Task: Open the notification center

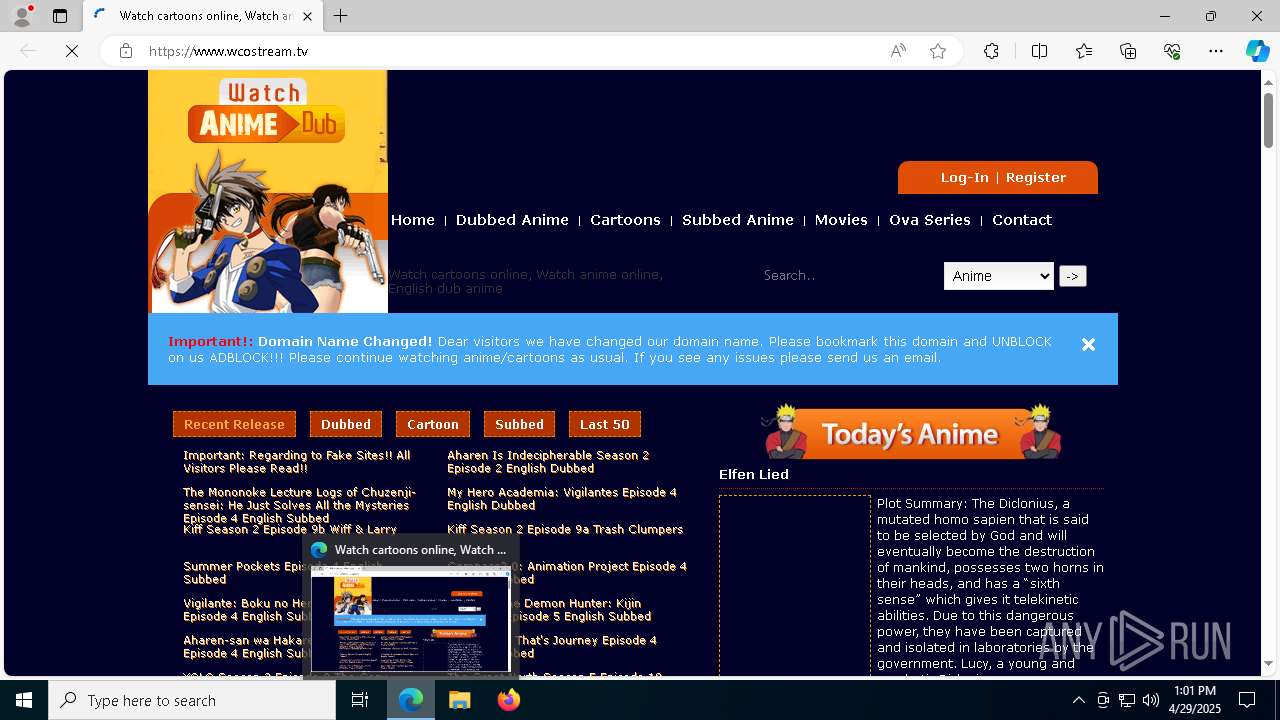Action: point(1247,700)
